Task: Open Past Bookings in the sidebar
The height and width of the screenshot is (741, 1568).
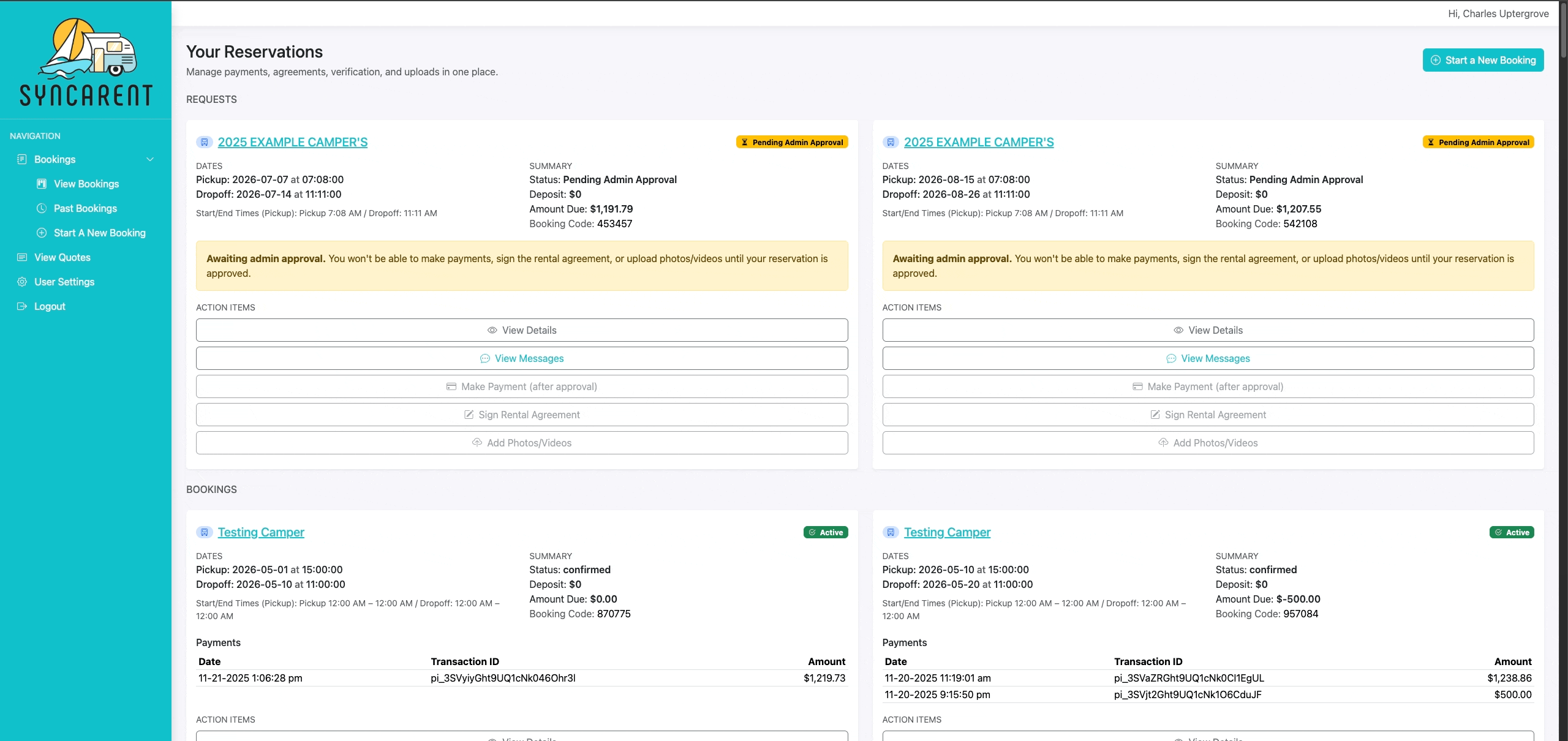Action: point(85,208)
